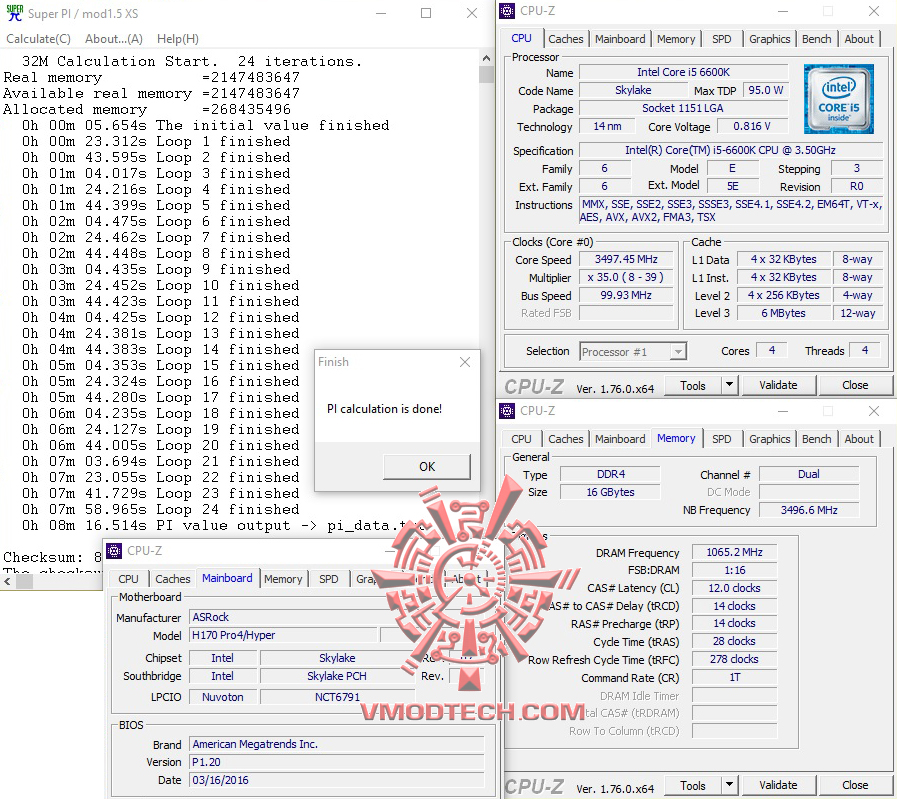The width and height of the screenshot is (897, 799).
Task: Click the CPU-Z icon in top CPU window title
Action: (x=507, y=11)
